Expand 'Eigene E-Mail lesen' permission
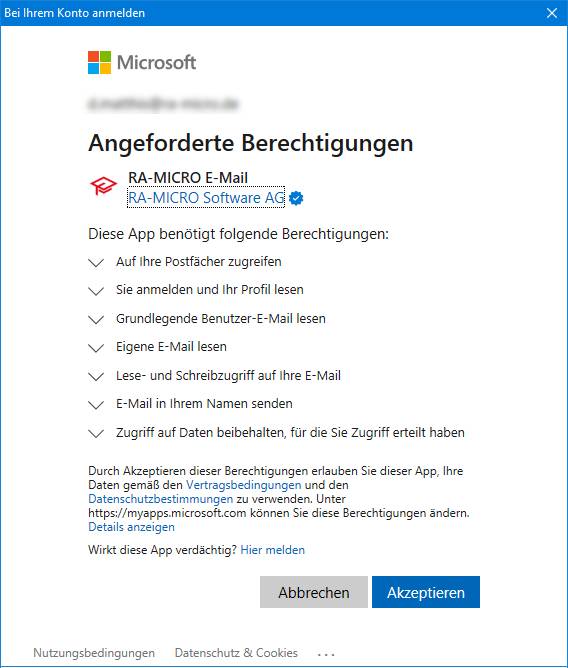 tap(96, 348)
